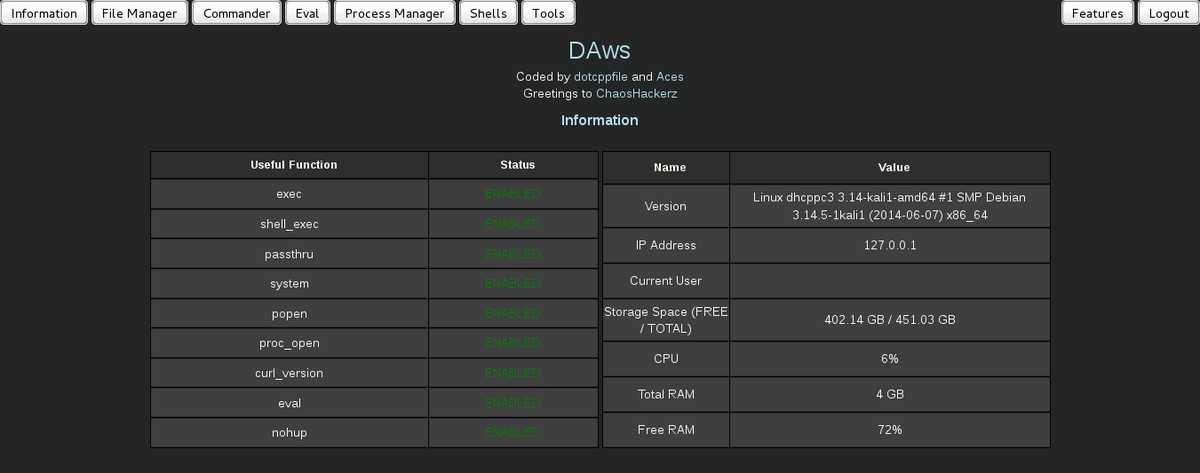Image resolution: width=1200 pixels, height=473 pixels.
Task: Click ENABLED status for shell_exec
Action: click(x=512, y=224)
